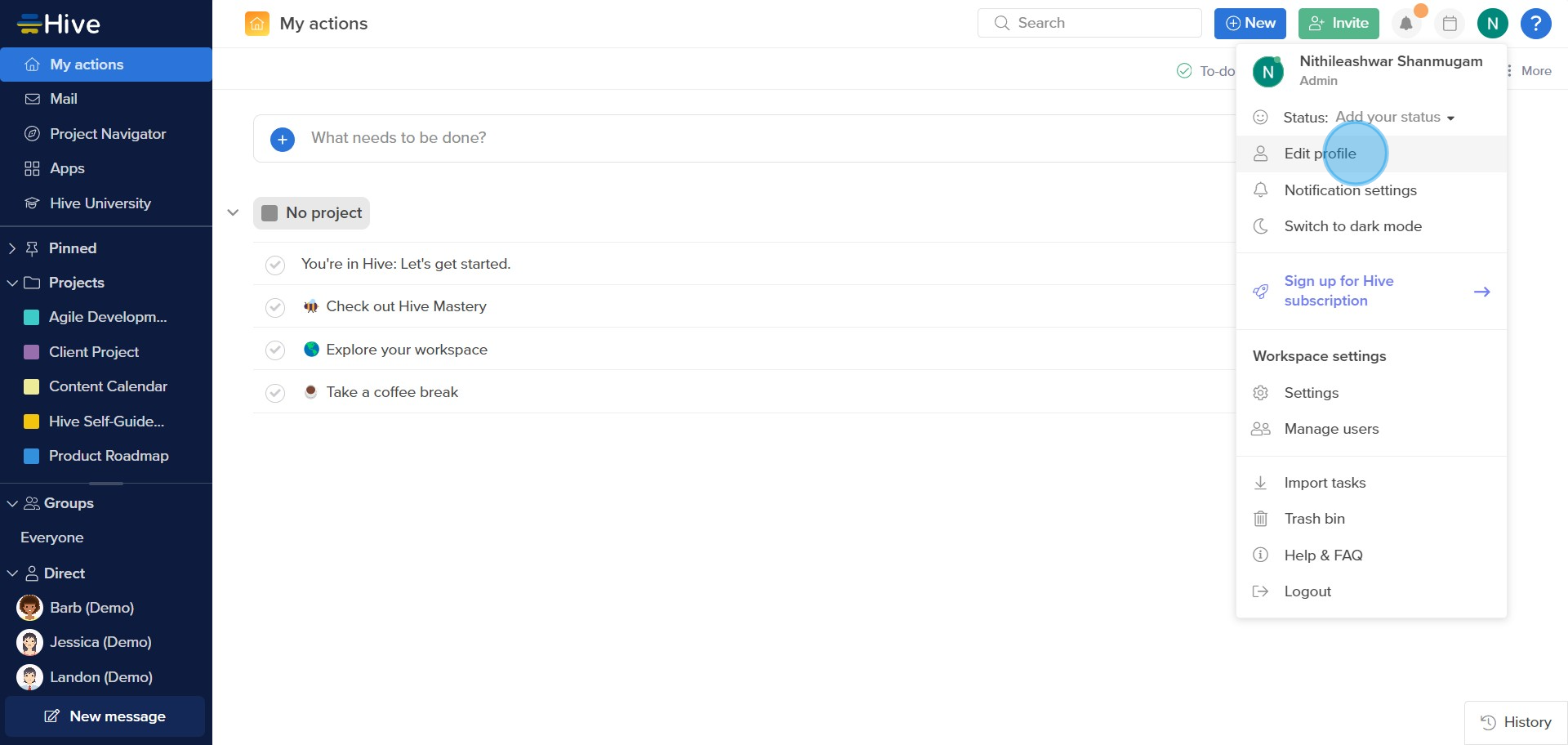Select Edit profile from menu
Screen dimensions: 1568x745
pyautogui.click(x=1371, y=154)
